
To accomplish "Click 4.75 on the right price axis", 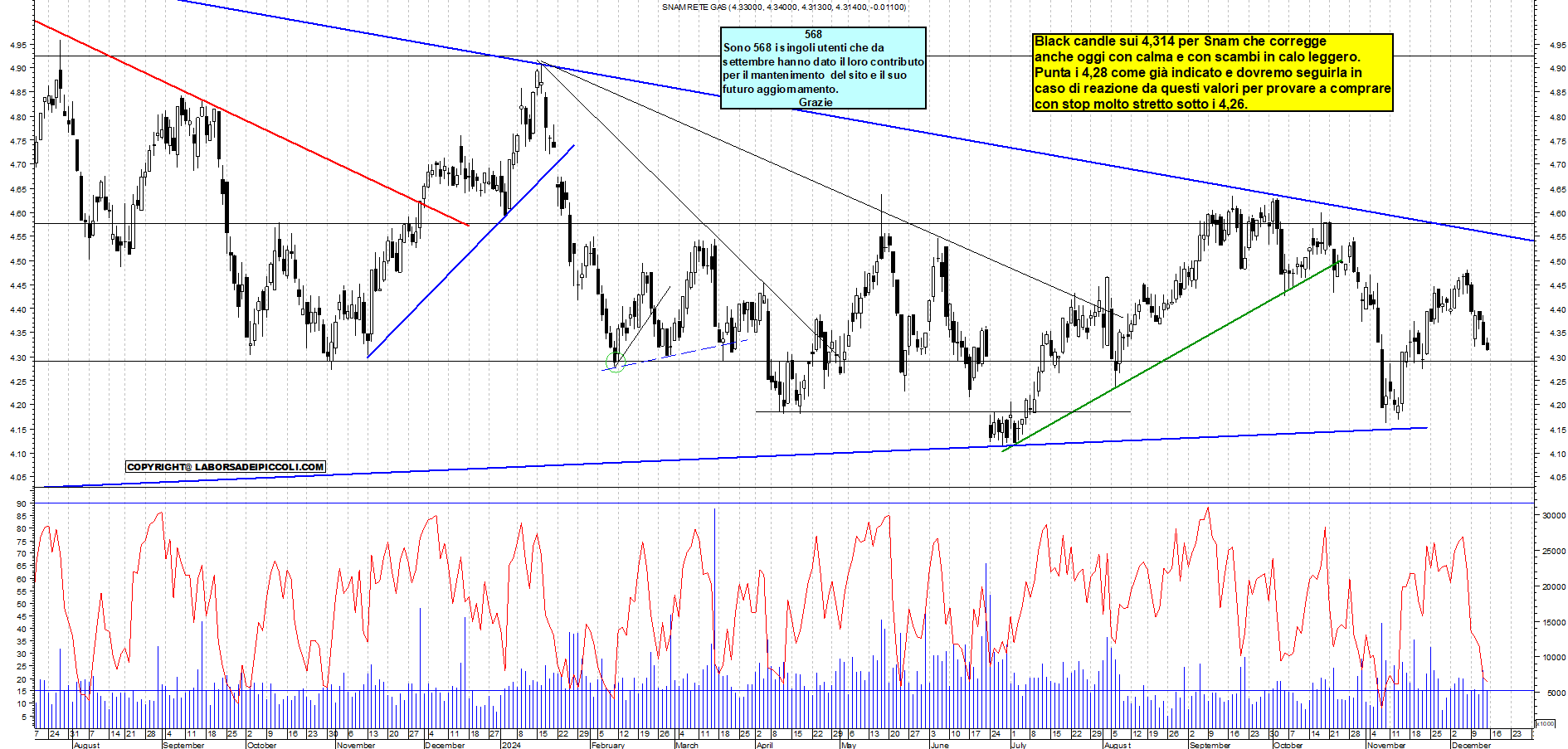I will pos(1557,141).
